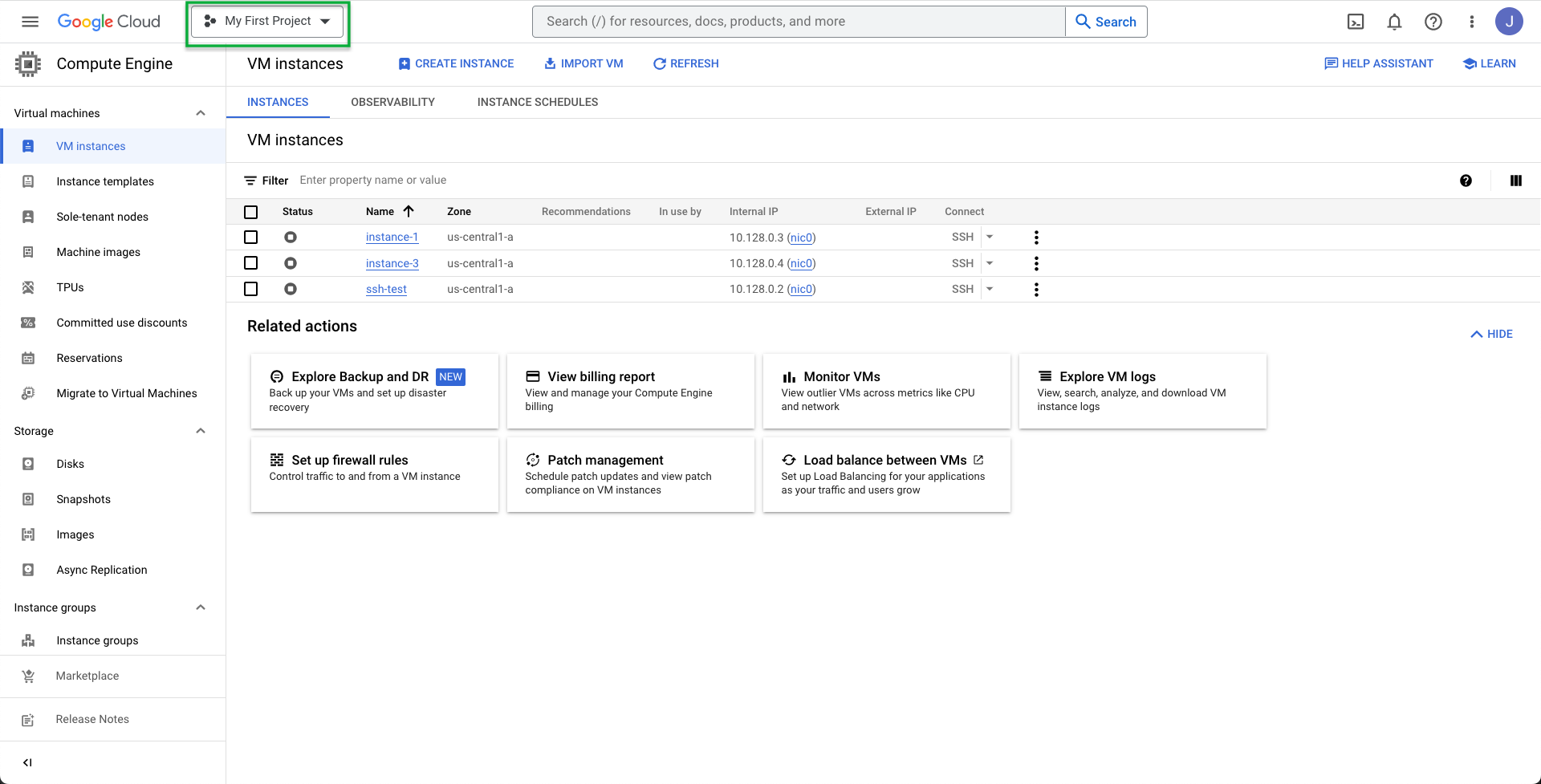
Task: Click the TPUs sidebar icon
Action: 28,287
